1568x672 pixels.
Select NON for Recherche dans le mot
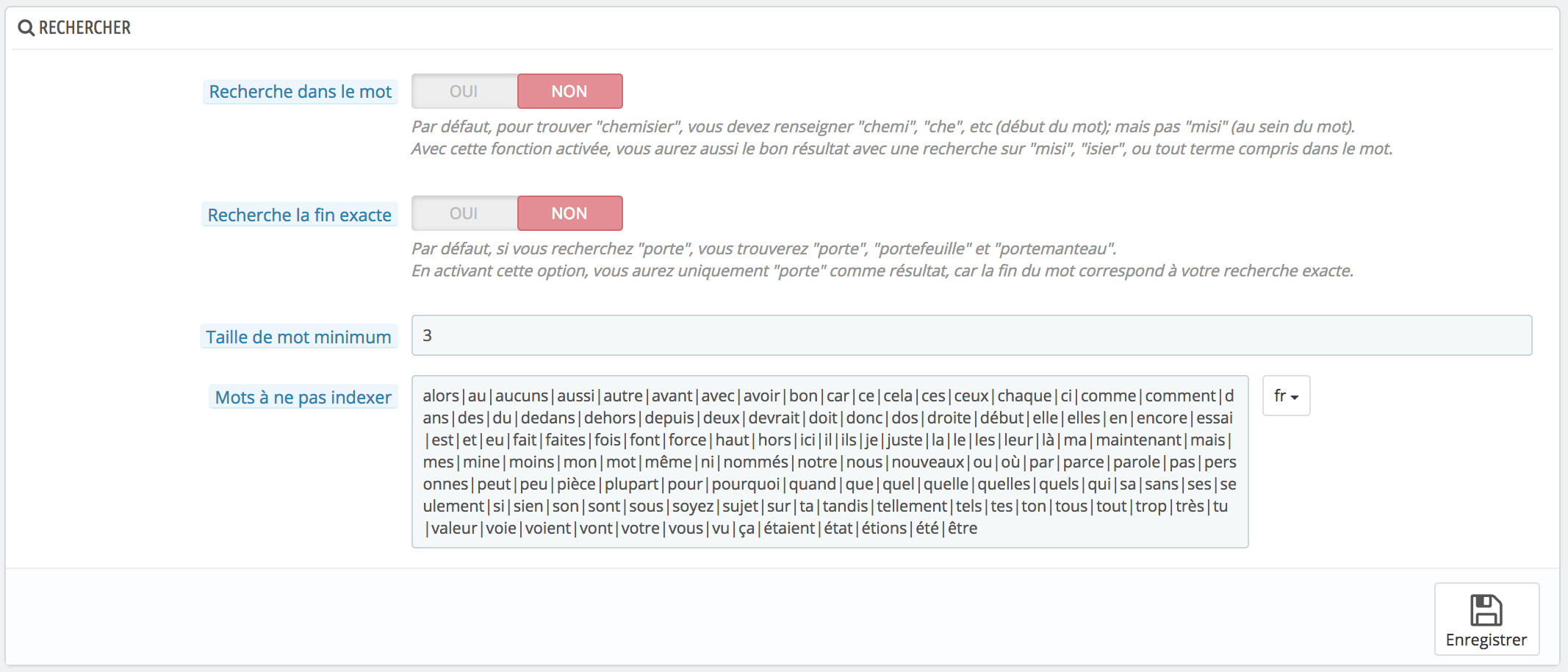(x=569, y=91)
